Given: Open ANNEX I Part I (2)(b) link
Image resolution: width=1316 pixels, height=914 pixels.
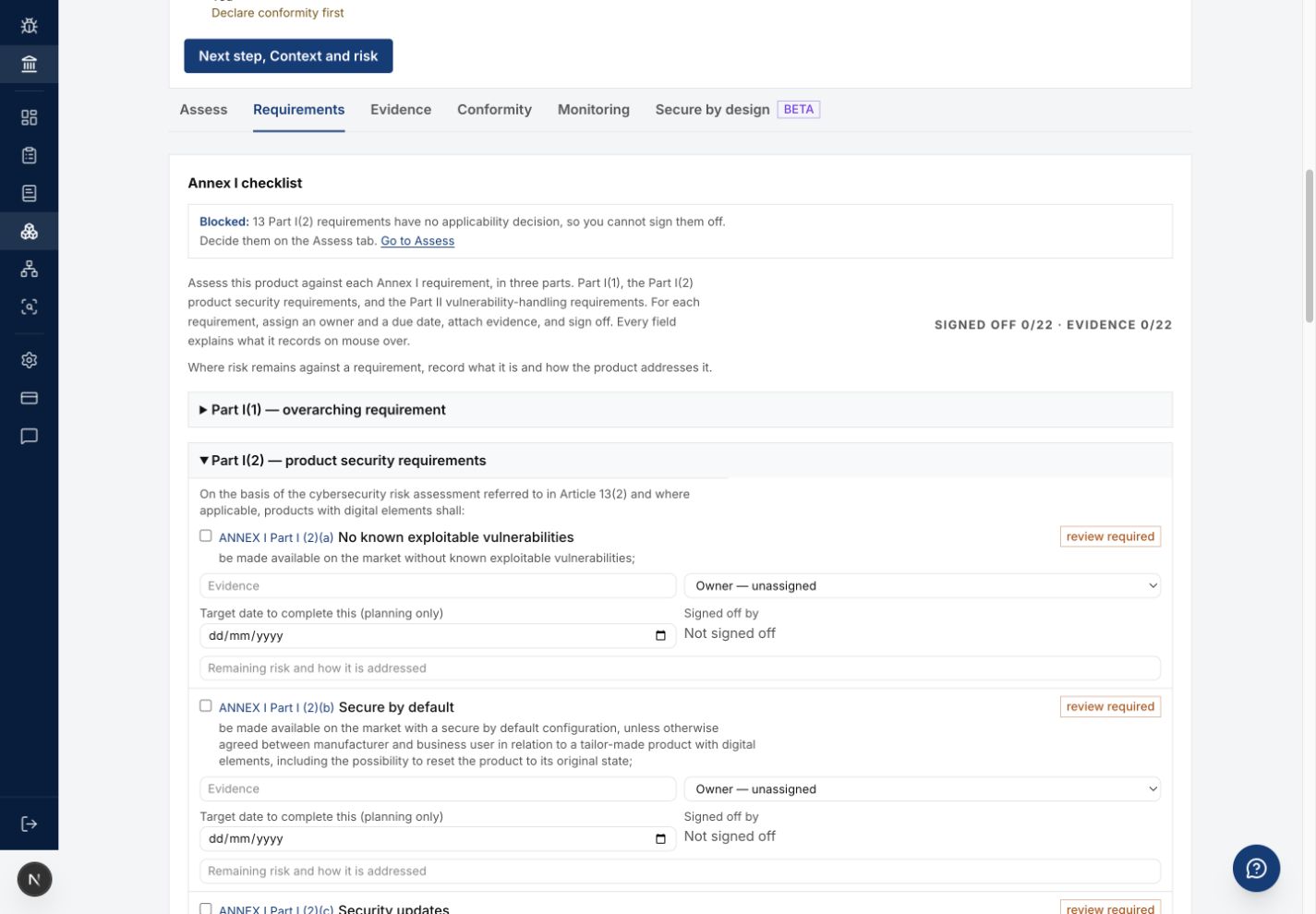Looking at the screenshot, I should [x=276, y=707].
